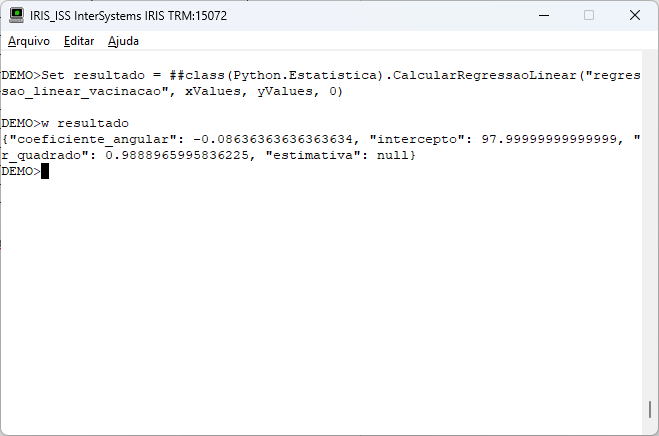Click the blinking cursor after the last DEMO> prompt
Screen dimensions: 659x436
coord(45,171)
